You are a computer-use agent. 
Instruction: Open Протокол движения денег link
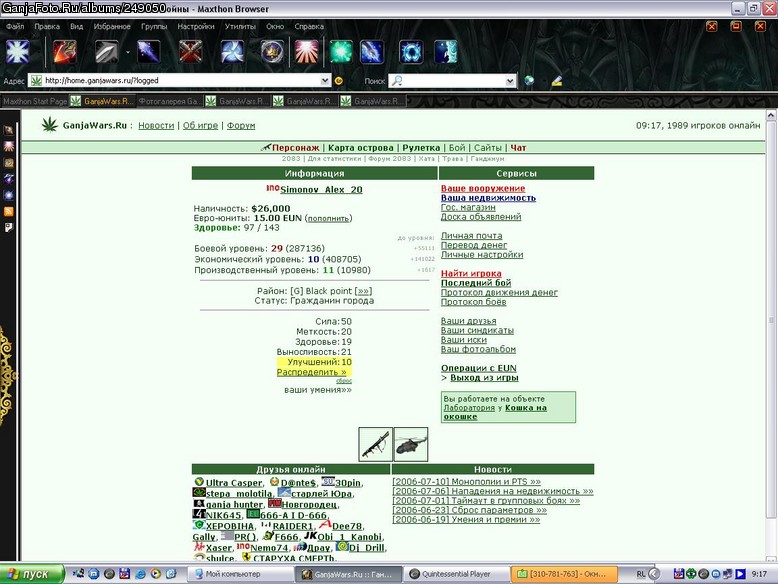pyautogui.click(x=499, y=292)
